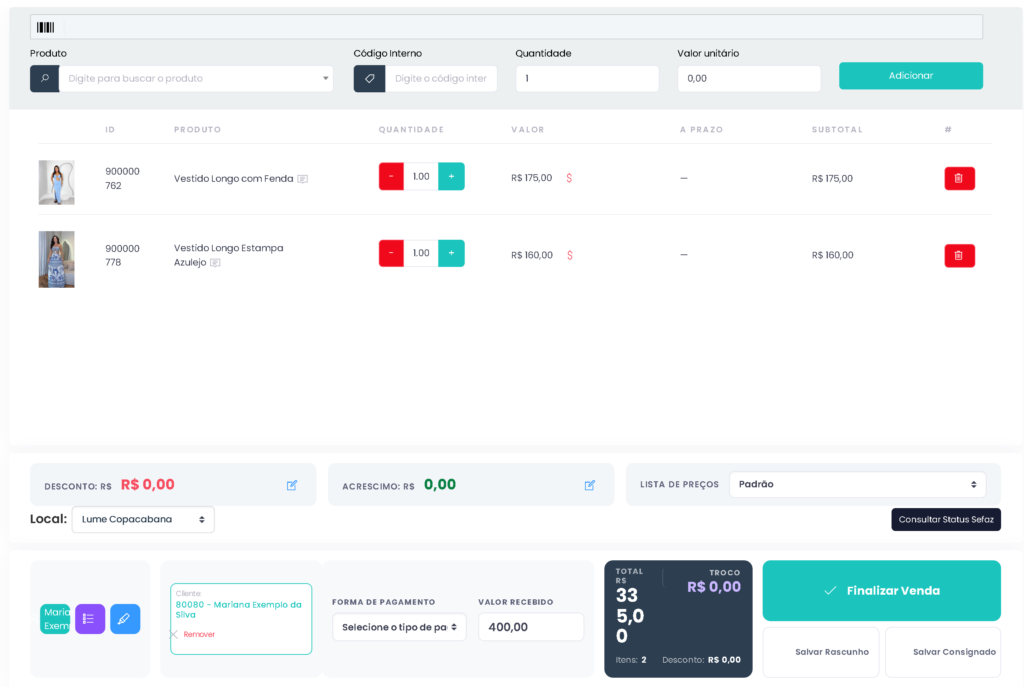Decrease quantity of Vestido Longo Estampa Azulejo
Screen dimensions: 1024x687
391,253
